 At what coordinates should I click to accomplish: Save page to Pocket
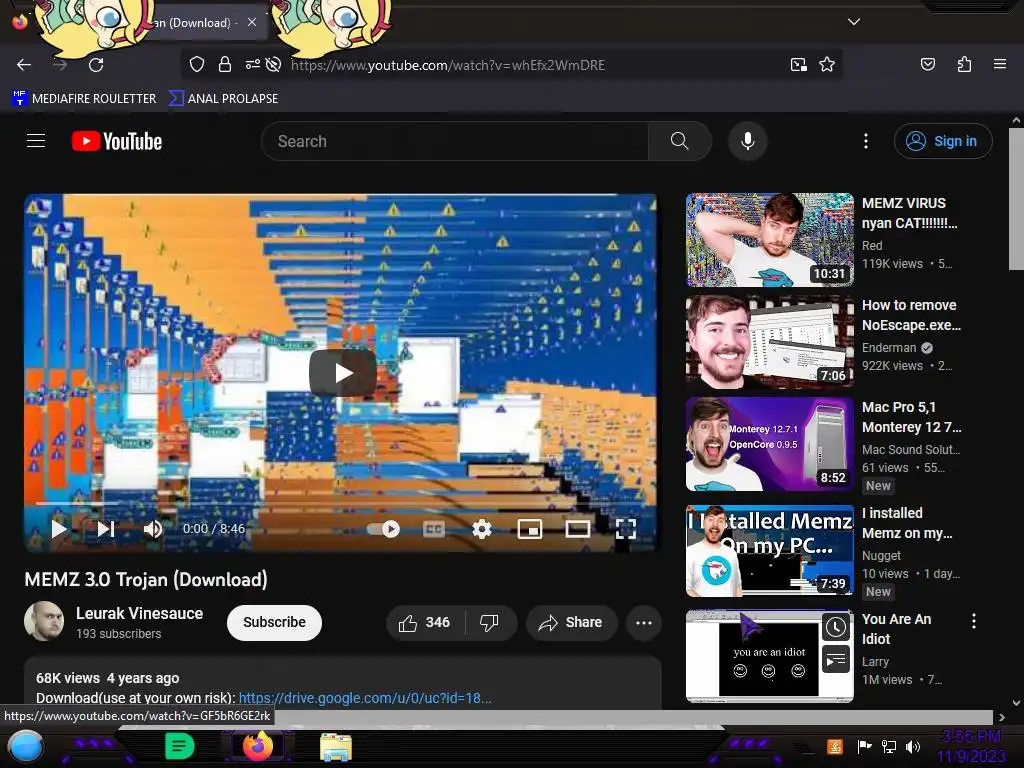click(x=927, y=64)
